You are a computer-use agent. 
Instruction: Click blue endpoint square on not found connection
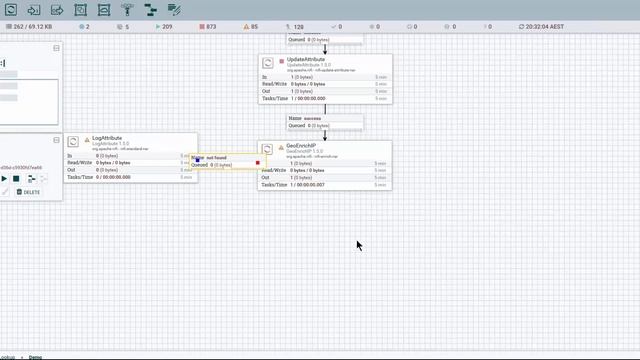(x=198, y=160)
